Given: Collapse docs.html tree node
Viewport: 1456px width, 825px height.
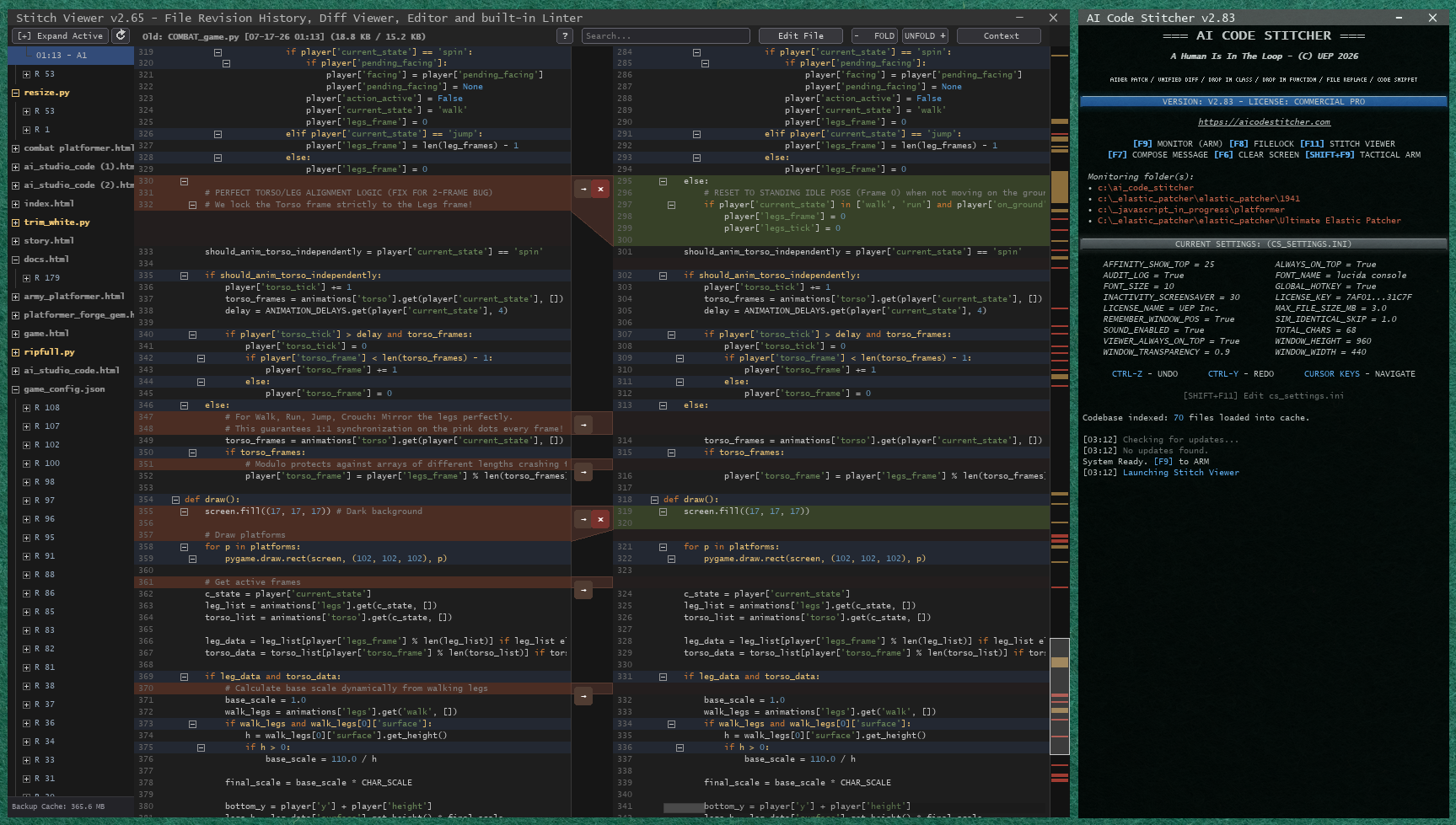Looking at the screenshot, I should point(15,260).
